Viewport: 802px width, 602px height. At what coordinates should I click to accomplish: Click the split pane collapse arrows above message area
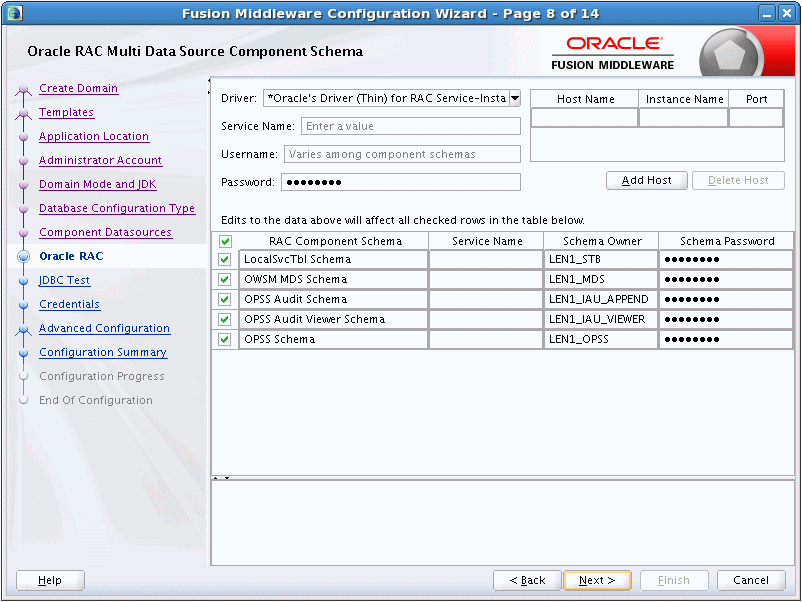[x=221, y=478]
